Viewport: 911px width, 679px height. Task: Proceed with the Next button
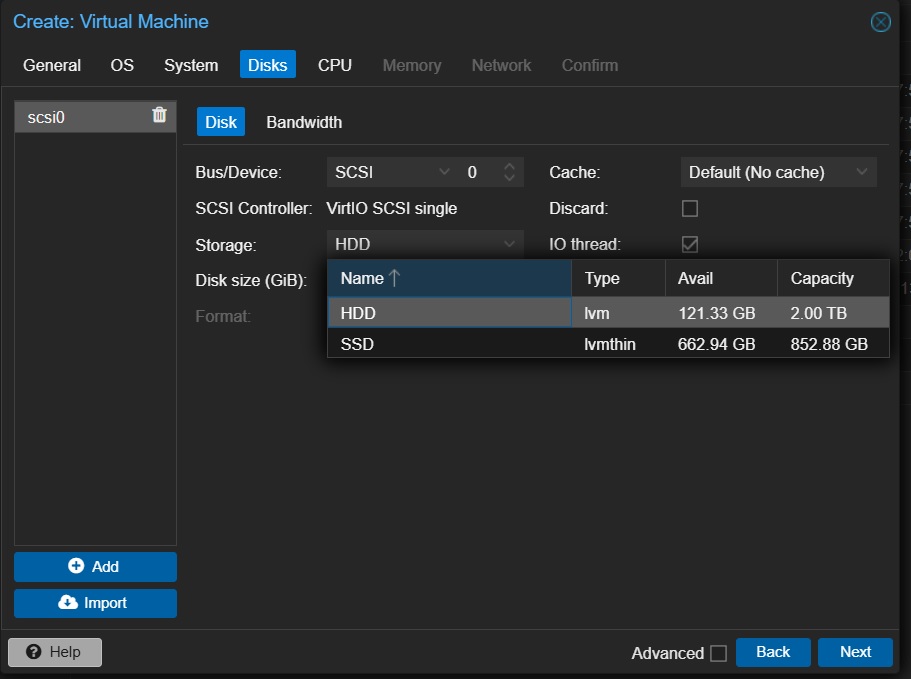pyautogui.click(x=855, y=652)
